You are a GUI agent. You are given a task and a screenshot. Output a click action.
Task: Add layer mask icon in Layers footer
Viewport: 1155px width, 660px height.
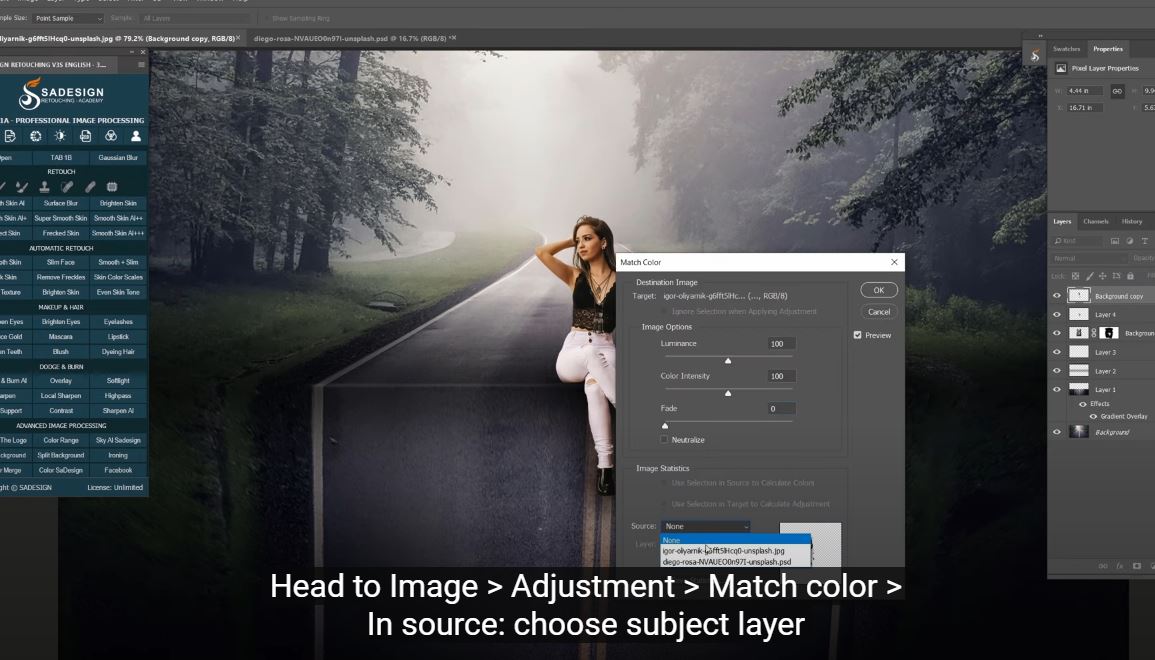(1137, 566)
